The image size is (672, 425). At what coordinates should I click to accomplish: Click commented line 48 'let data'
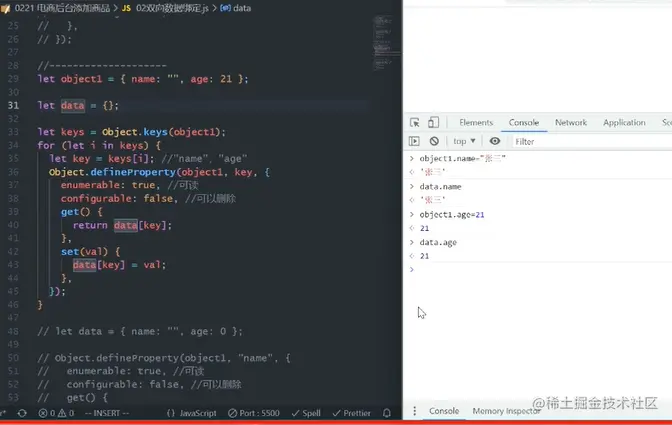(140, 331)
